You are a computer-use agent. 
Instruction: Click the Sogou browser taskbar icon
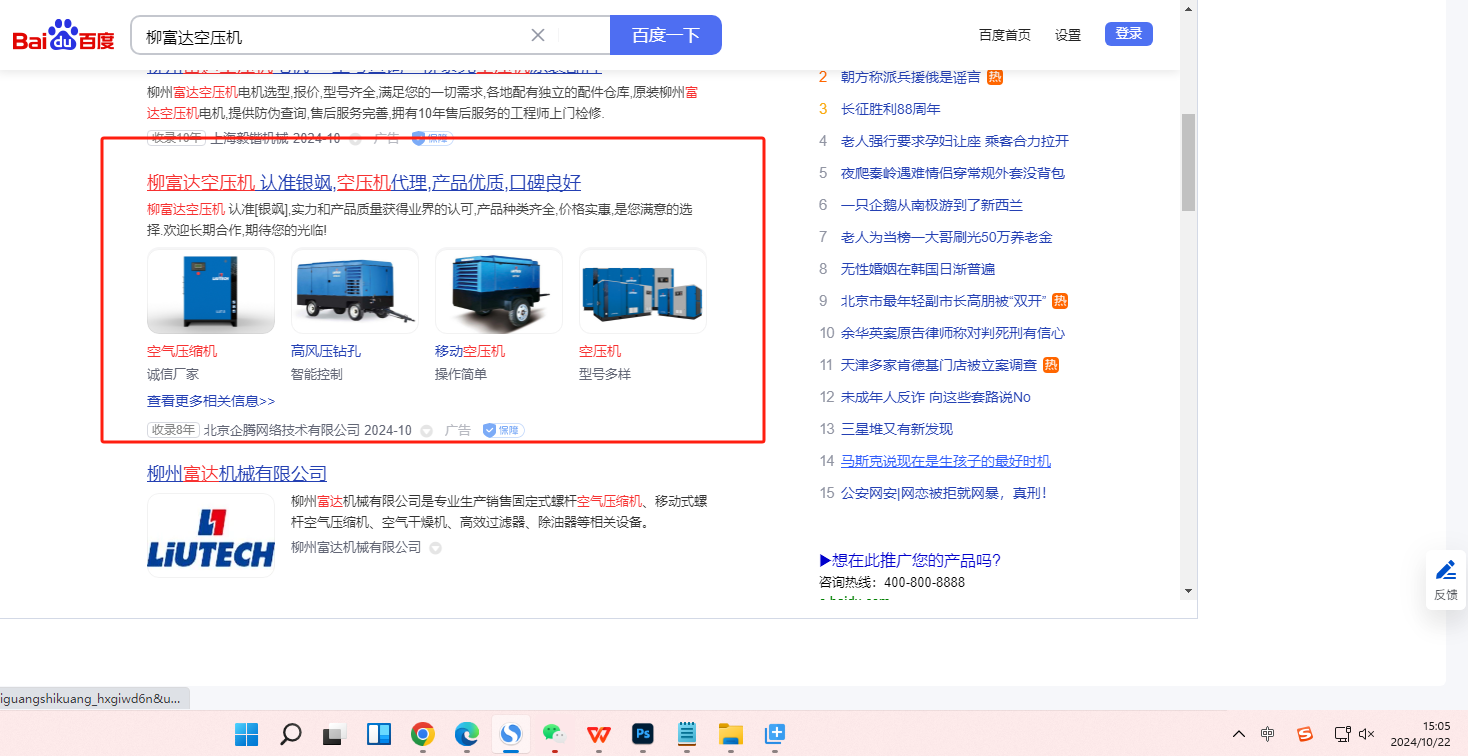pyautogui.click(x=511, y=734)
